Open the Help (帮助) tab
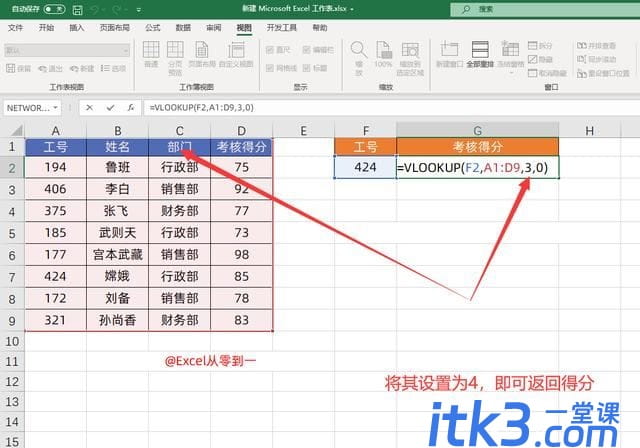The height and width of the screenshot is (448, 640). coord(320,28)
